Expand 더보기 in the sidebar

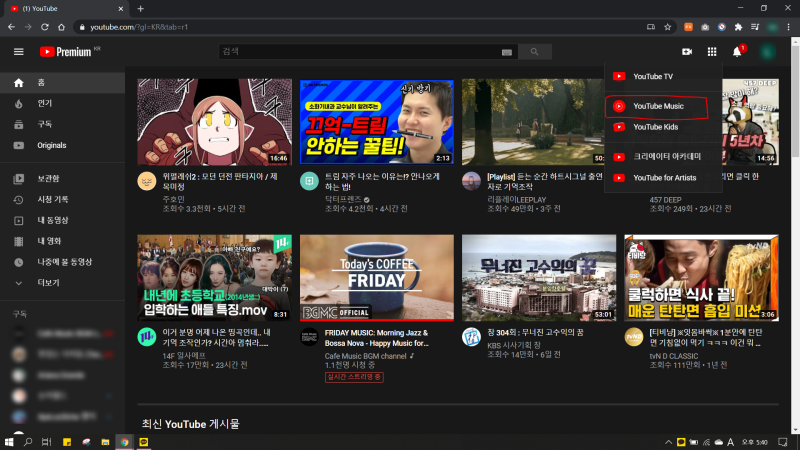(x=62, y=283)
